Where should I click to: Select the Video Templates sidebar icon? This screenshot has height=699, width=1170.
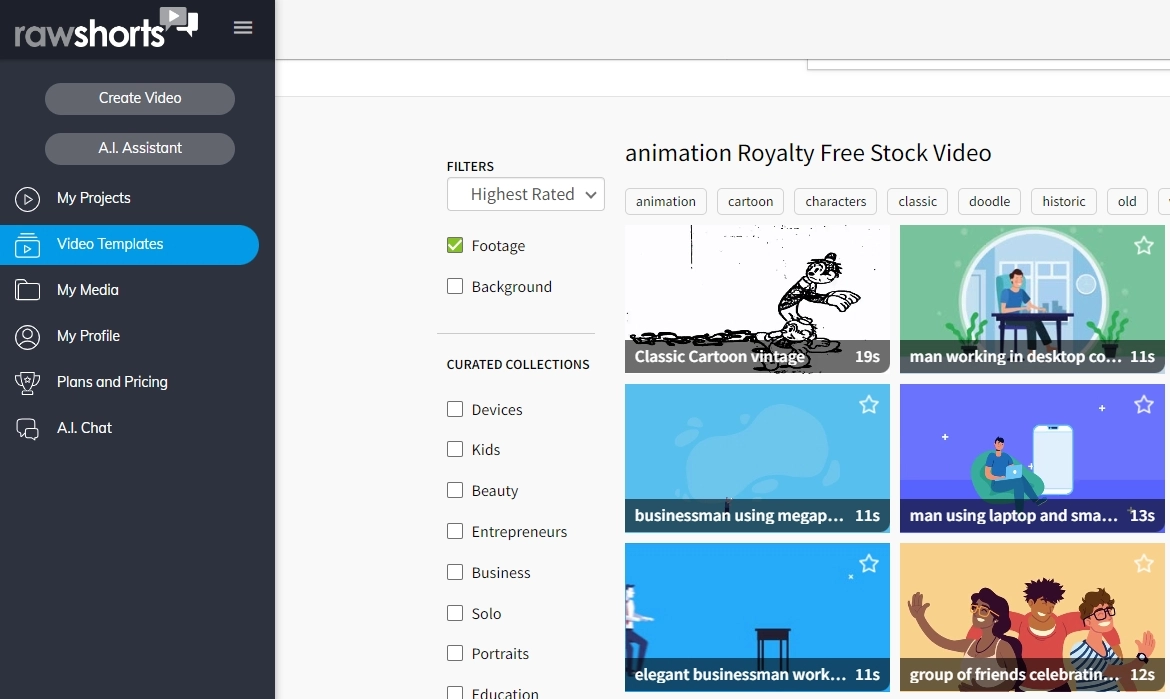coord(27,244)
